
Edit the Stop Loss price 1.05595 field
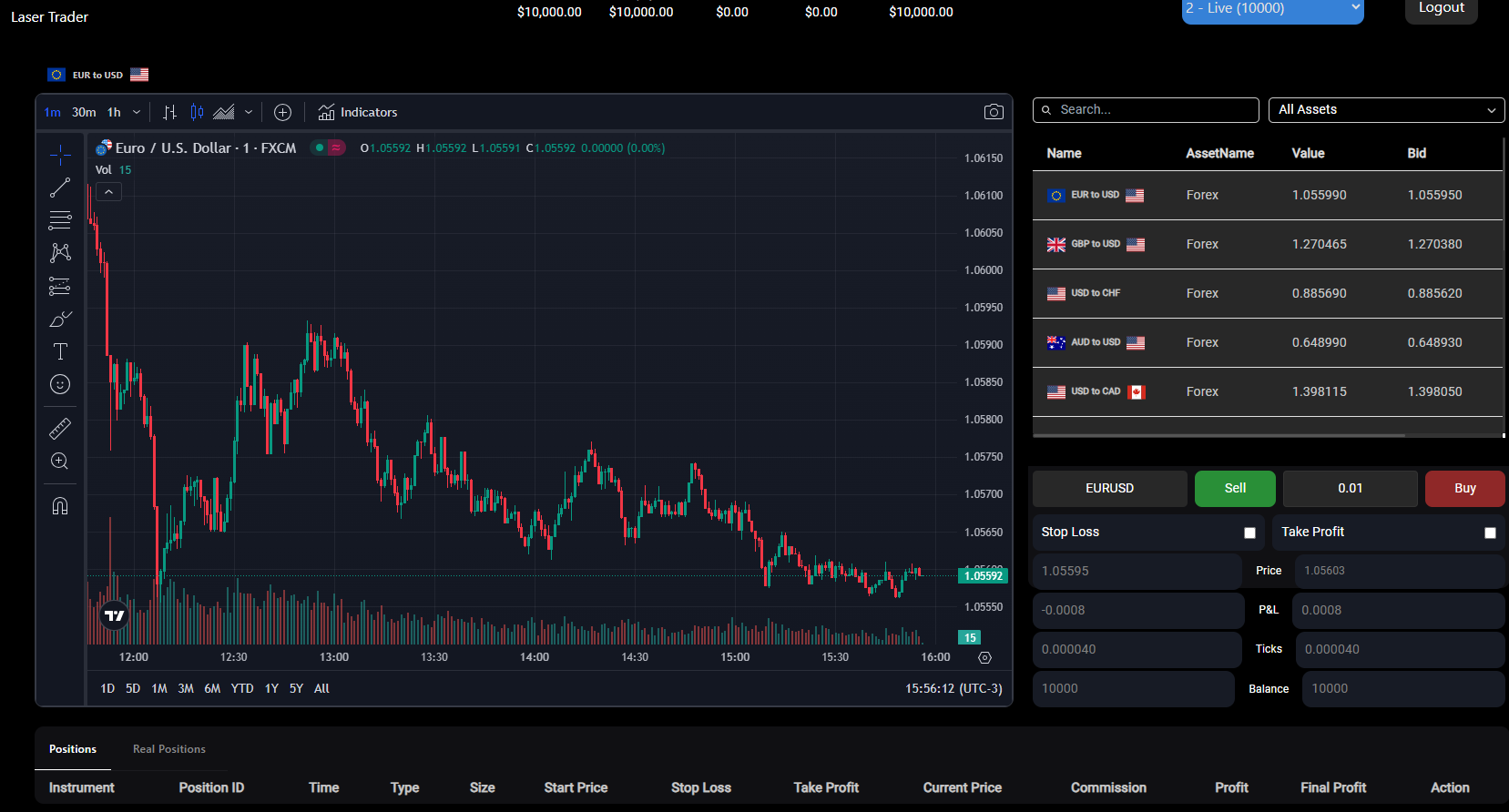(1137, 571)
